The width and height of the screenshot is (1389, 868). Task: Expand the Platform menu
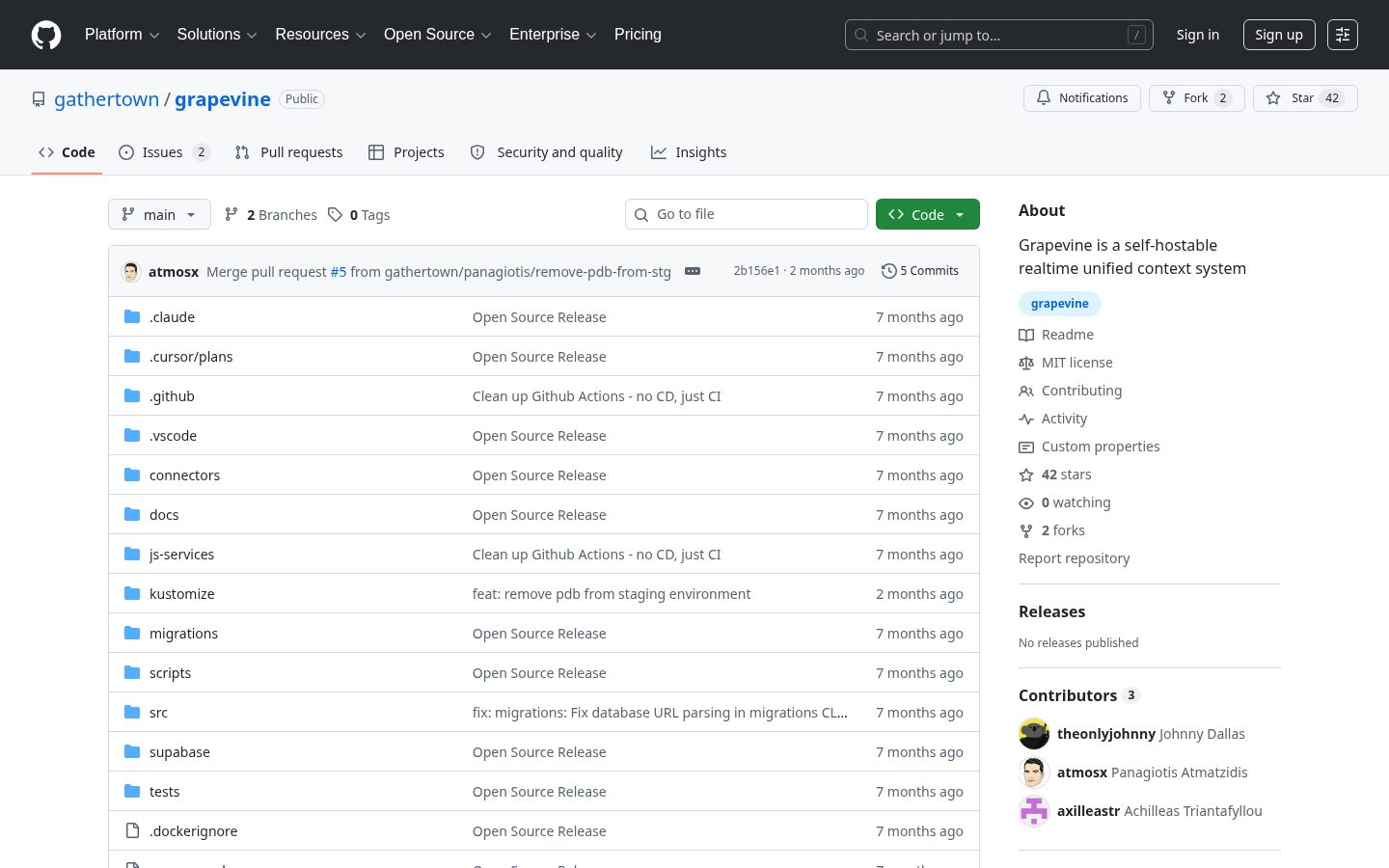click(x=122, y=35)
